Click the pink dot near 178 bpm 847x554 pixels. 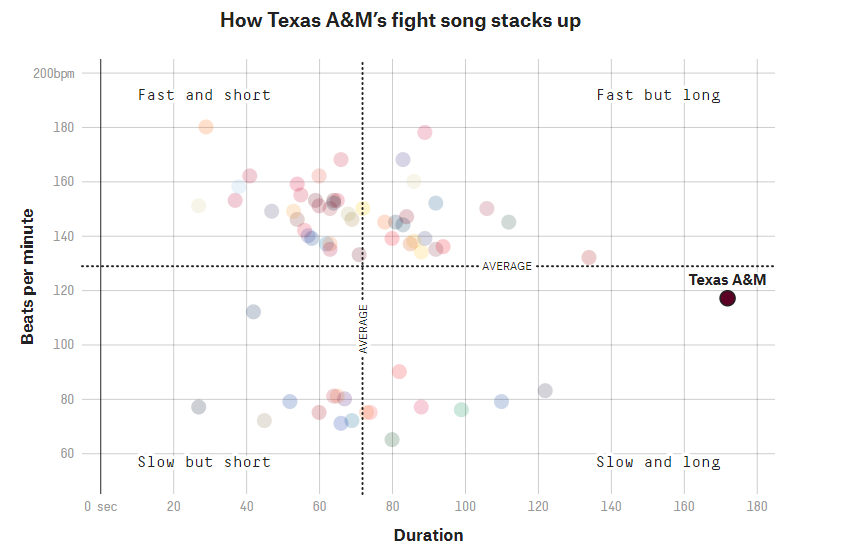(425, 133)
